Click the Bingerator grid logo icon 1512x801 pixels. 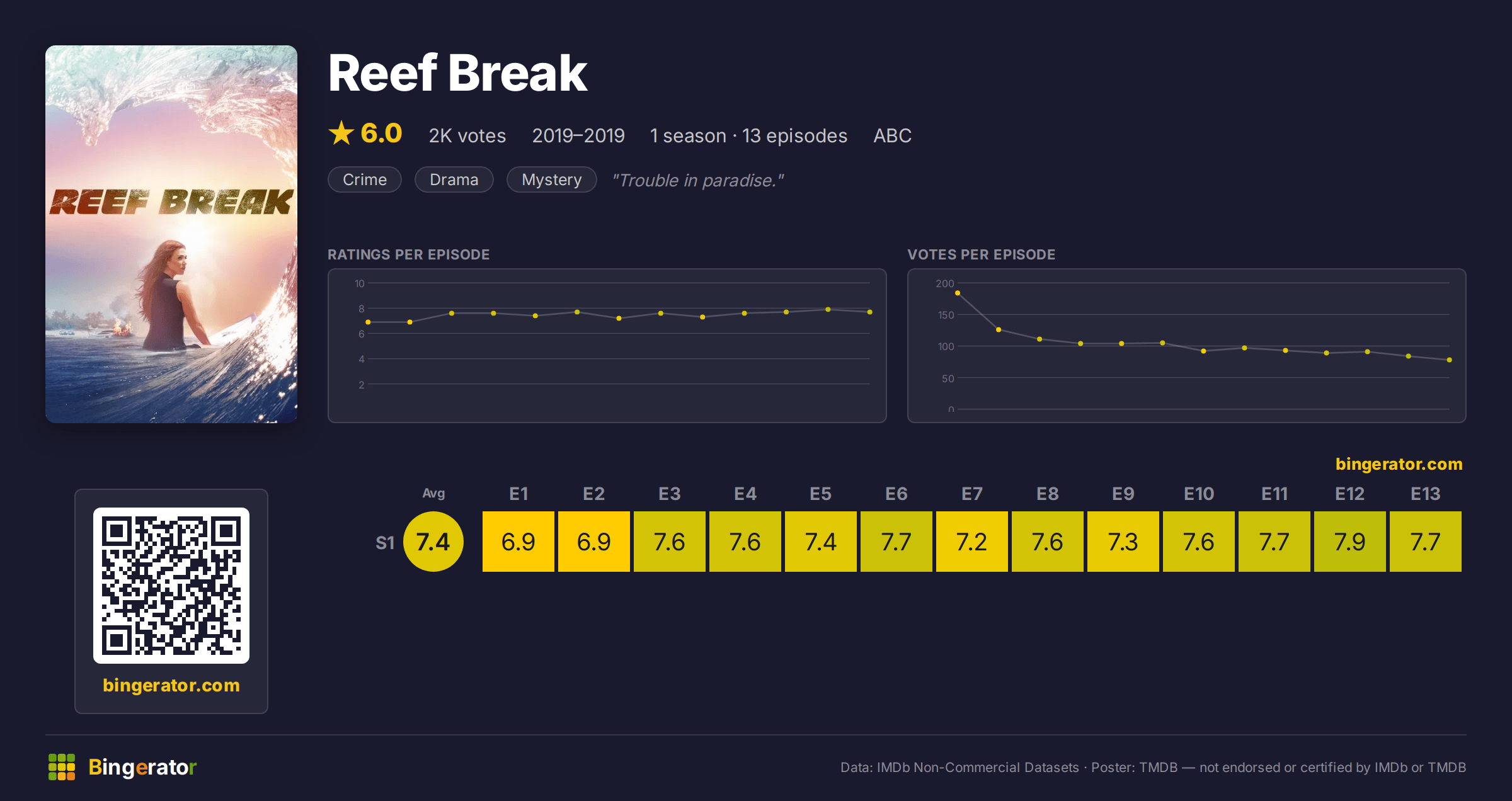pyautogui.click(x=62, y=767)
